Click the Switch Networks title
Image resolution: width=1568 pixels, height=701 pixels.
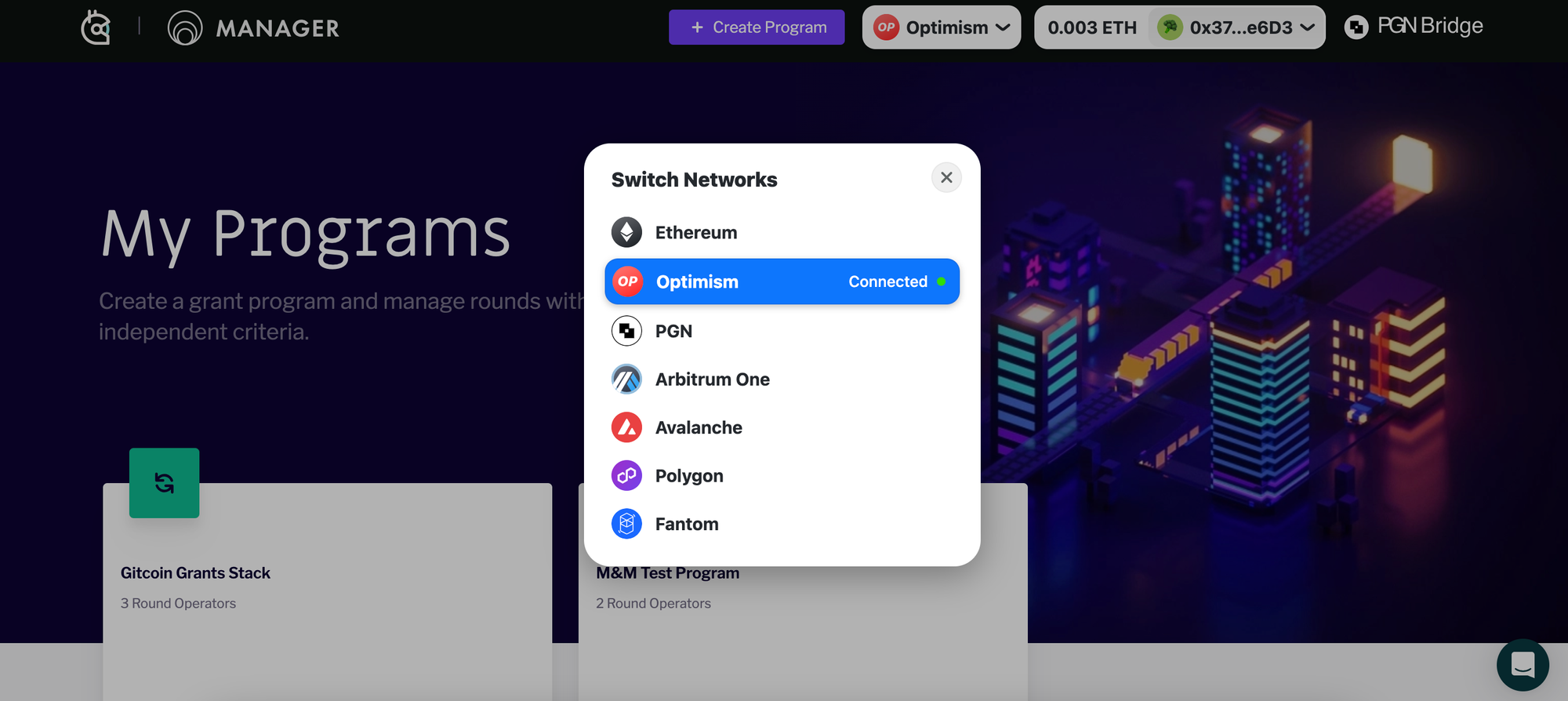[x=694, y=180]
